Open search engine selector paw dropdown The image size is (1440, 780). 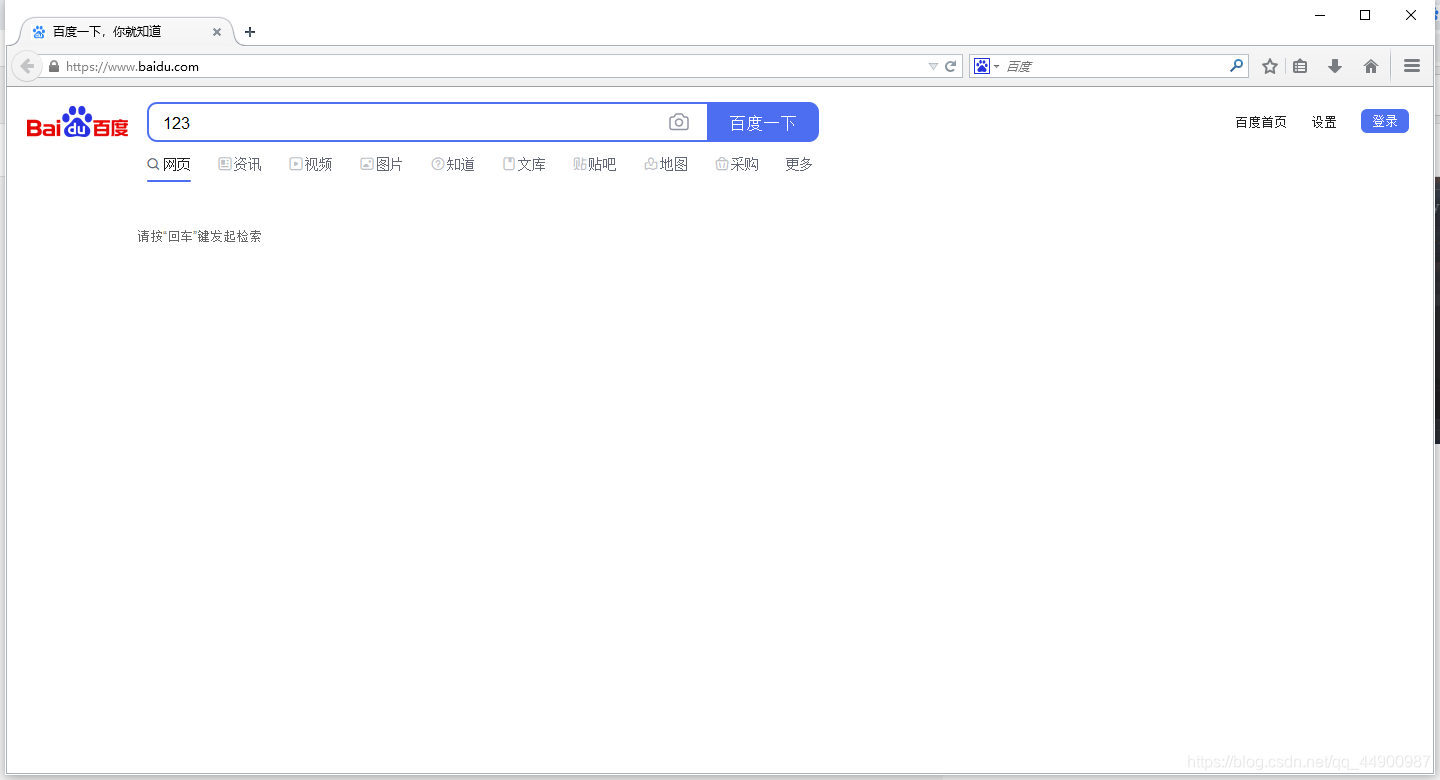(x=986, y=66)
